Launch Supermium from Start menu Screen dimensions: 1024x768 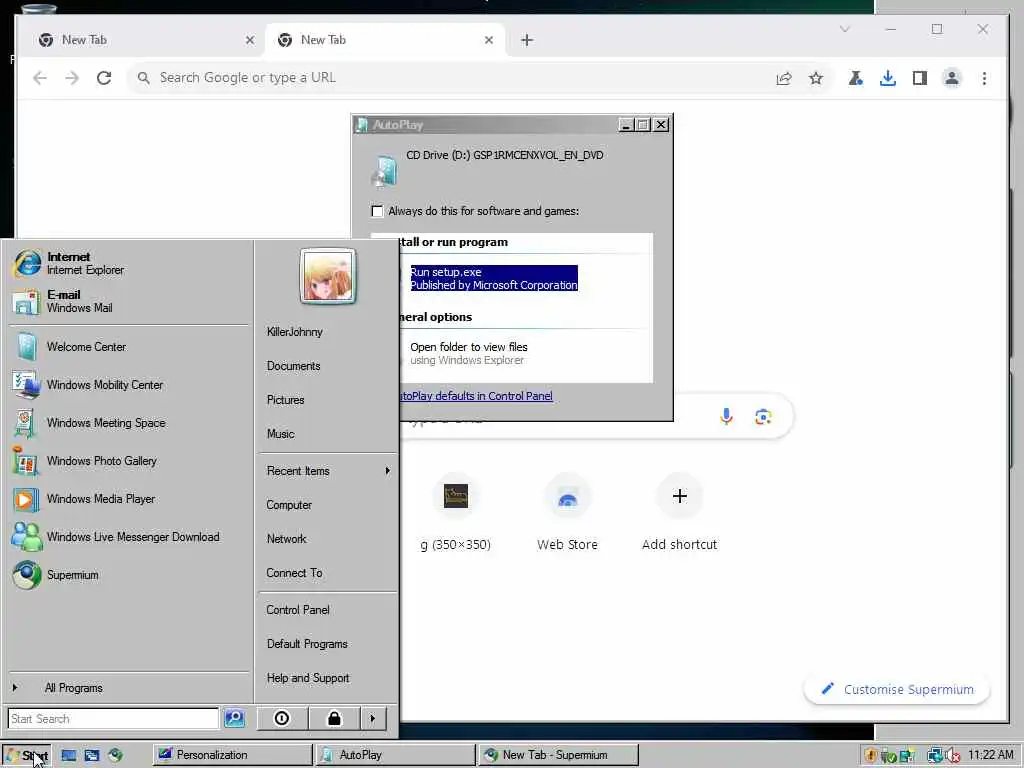tap(129, 575)
